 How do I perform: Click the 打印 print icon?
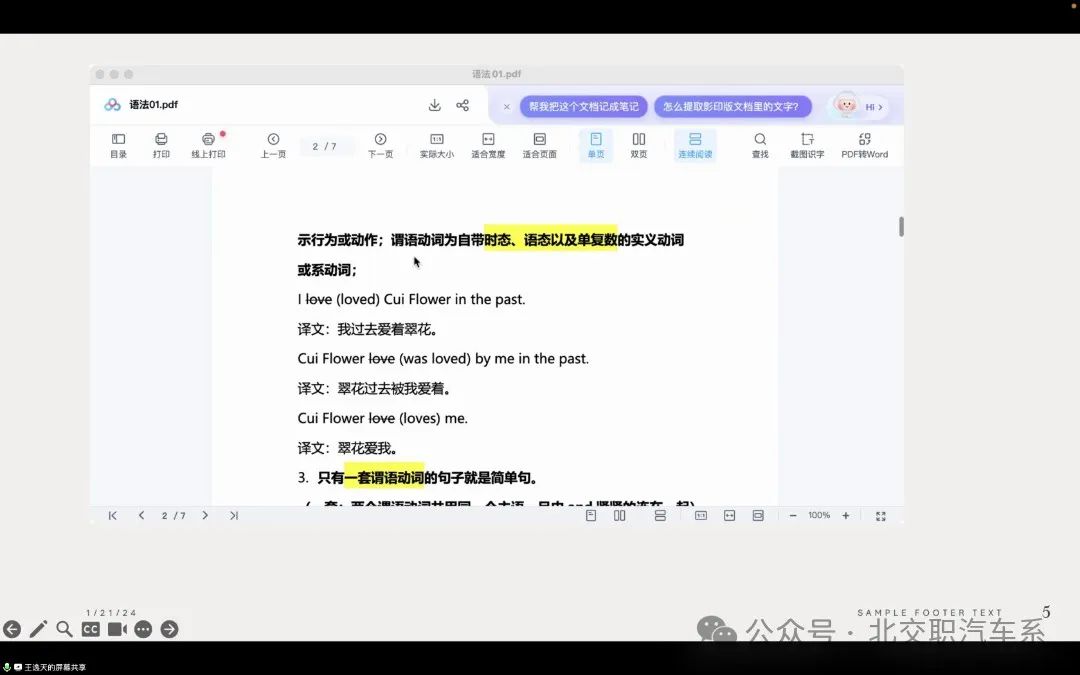click(x=161, y=145)
